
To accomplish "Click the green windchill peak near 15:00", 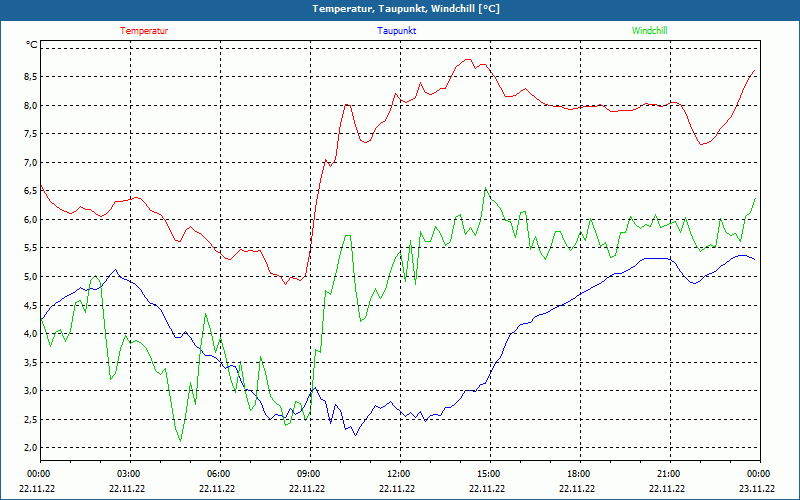I will click(x=486, y=188).
